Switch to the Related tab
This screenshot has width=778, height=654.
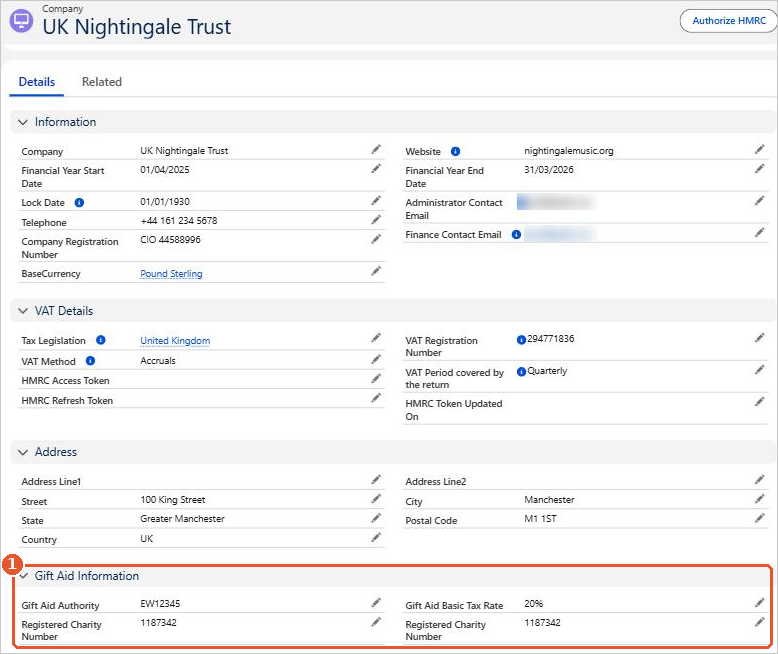click(x=102, y=82)
